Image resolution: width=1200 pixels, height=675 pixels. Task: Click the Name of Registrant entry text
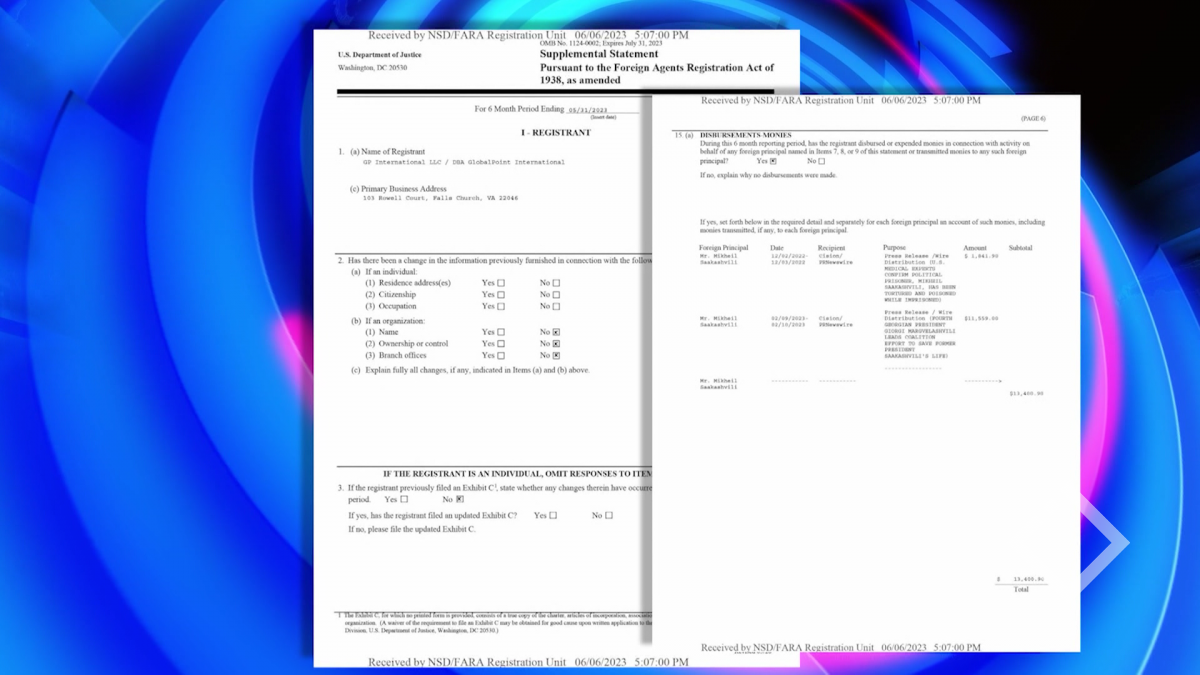point(463,162)
